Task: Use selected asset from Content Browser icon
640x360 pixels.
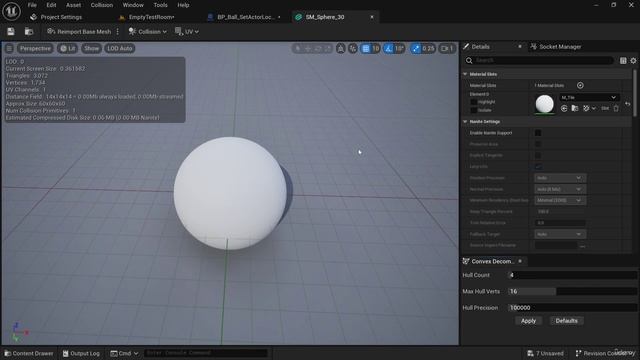Action: [564, 108]
